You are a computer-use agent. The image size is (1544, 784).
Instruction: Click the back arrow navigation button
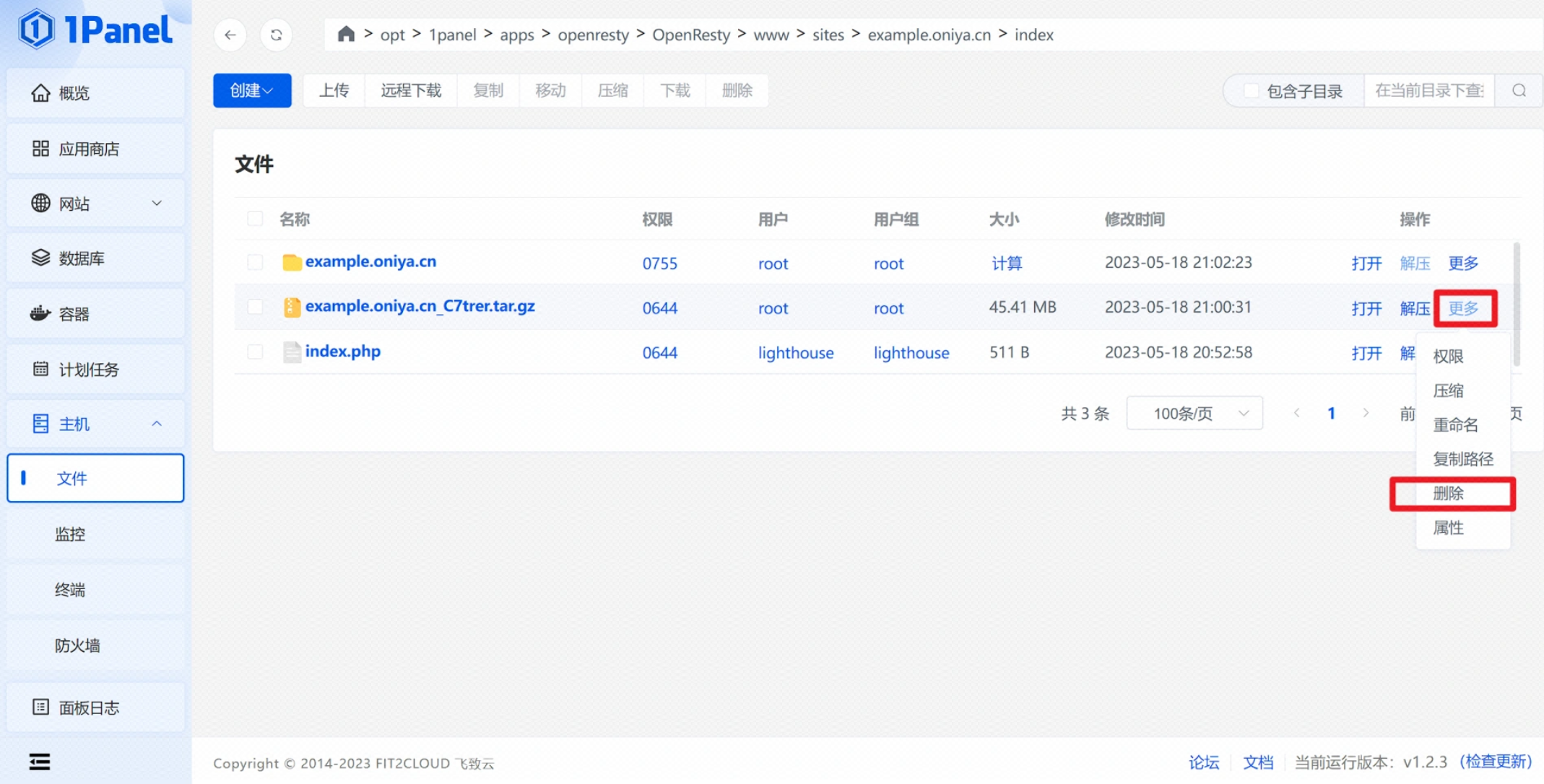230,35
